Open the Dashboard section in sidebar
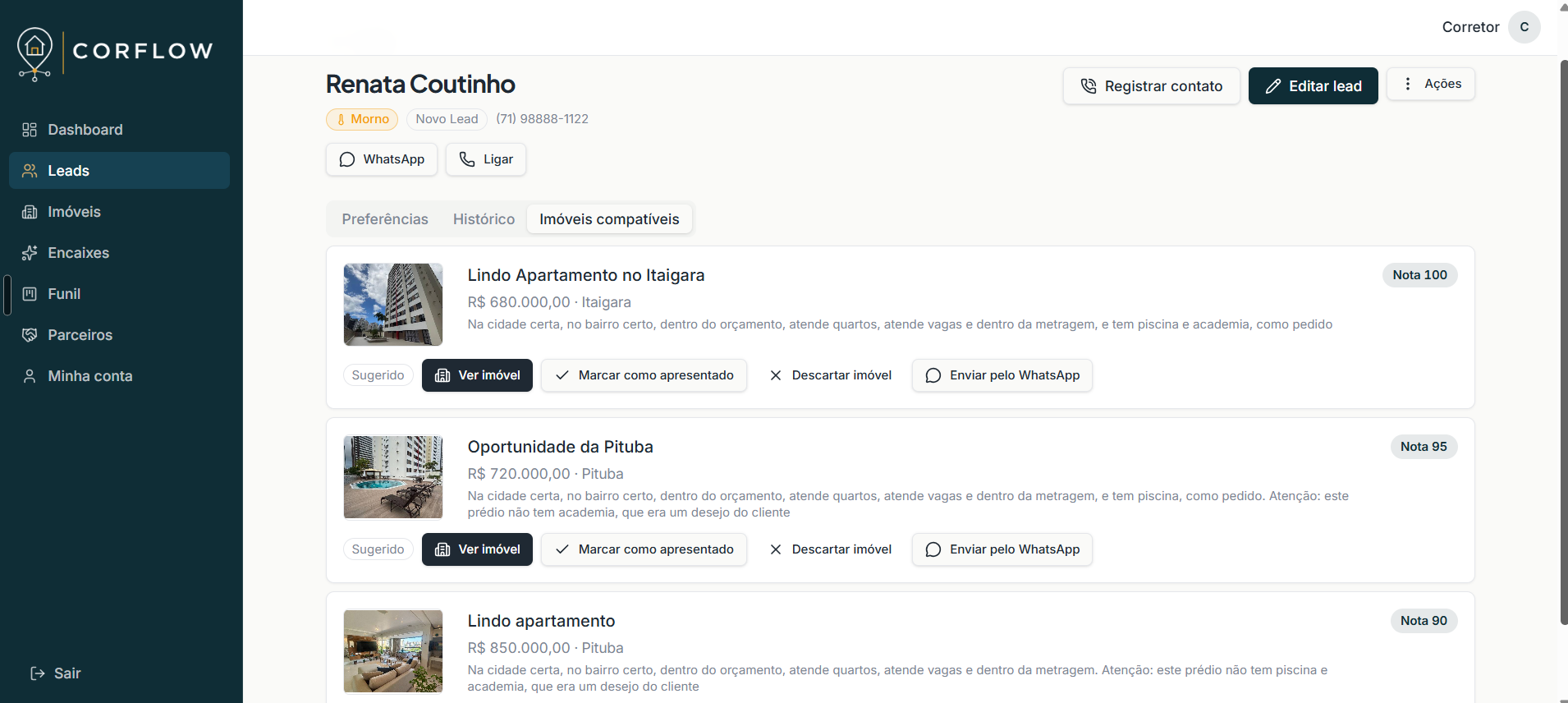1568x703 pixels. click(x=119, y=130)
